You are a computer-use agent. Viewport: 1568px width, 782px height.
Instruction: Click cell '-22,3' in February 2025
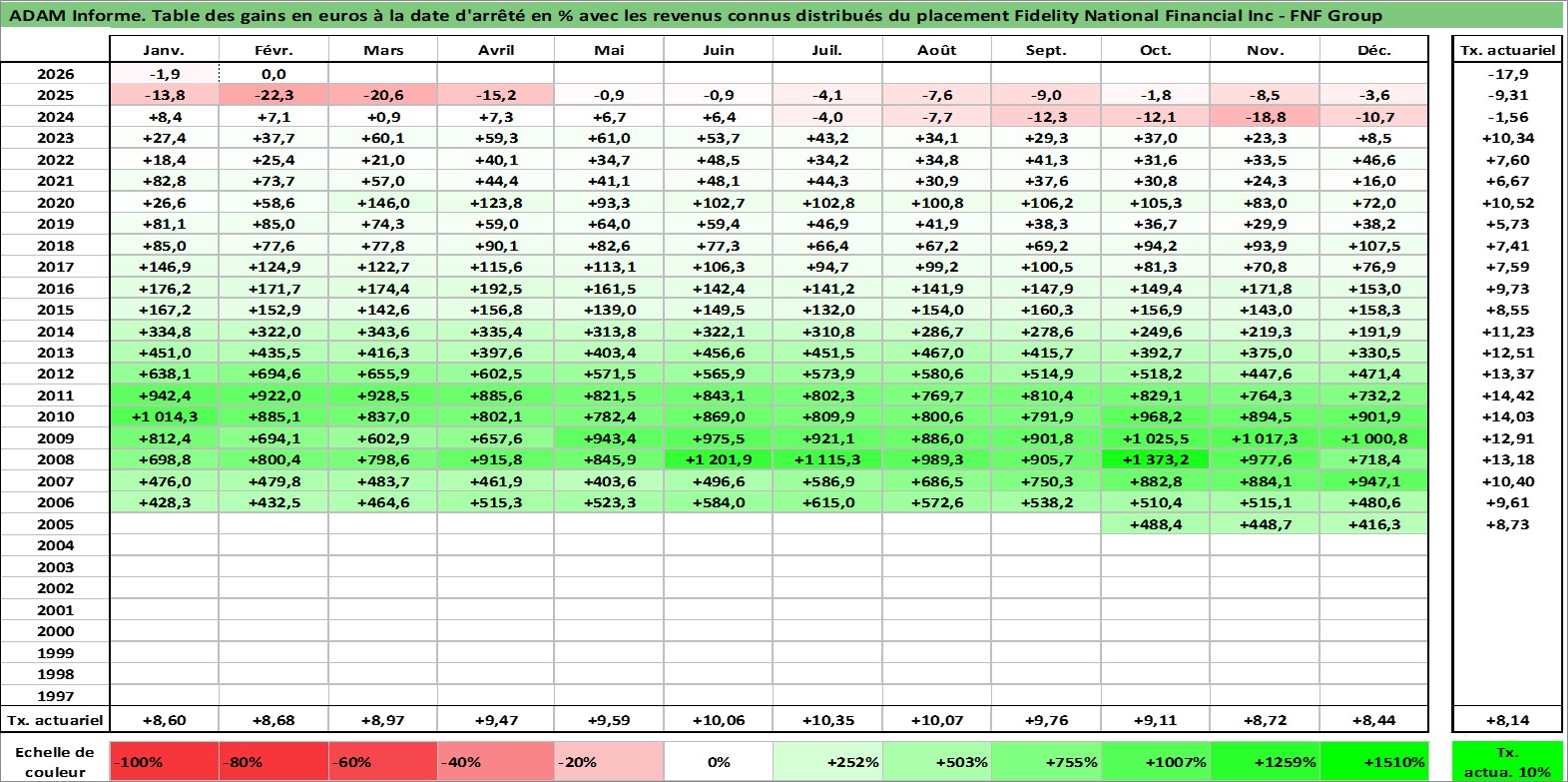(274, 95)
